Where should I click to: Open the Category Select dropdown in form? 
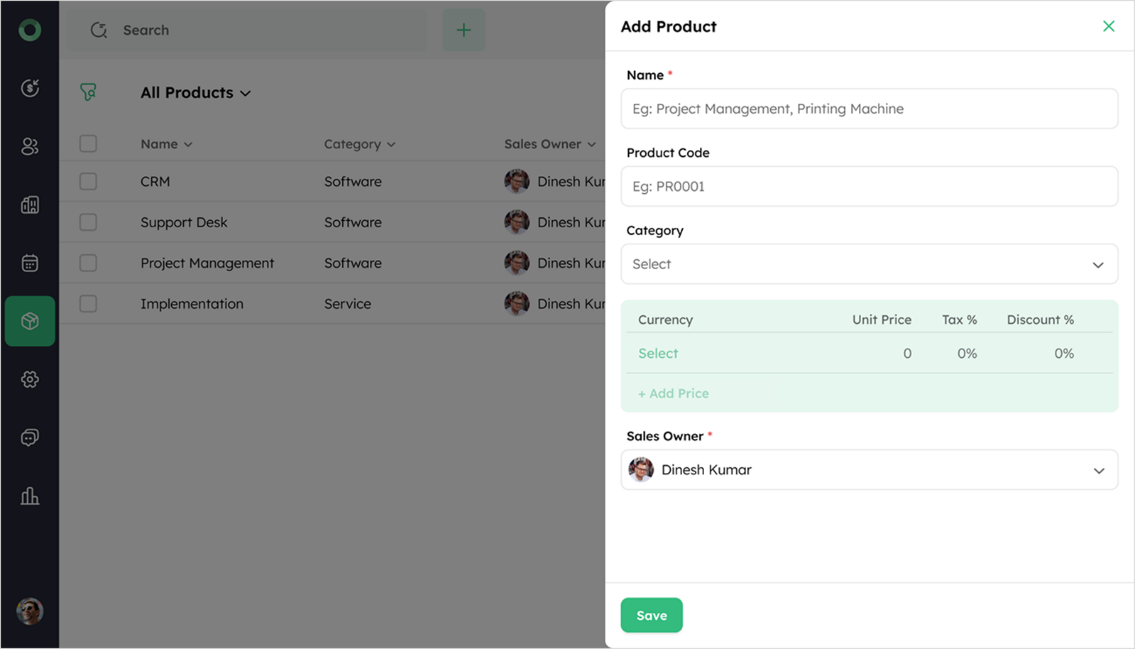click(x=869, y=264)
